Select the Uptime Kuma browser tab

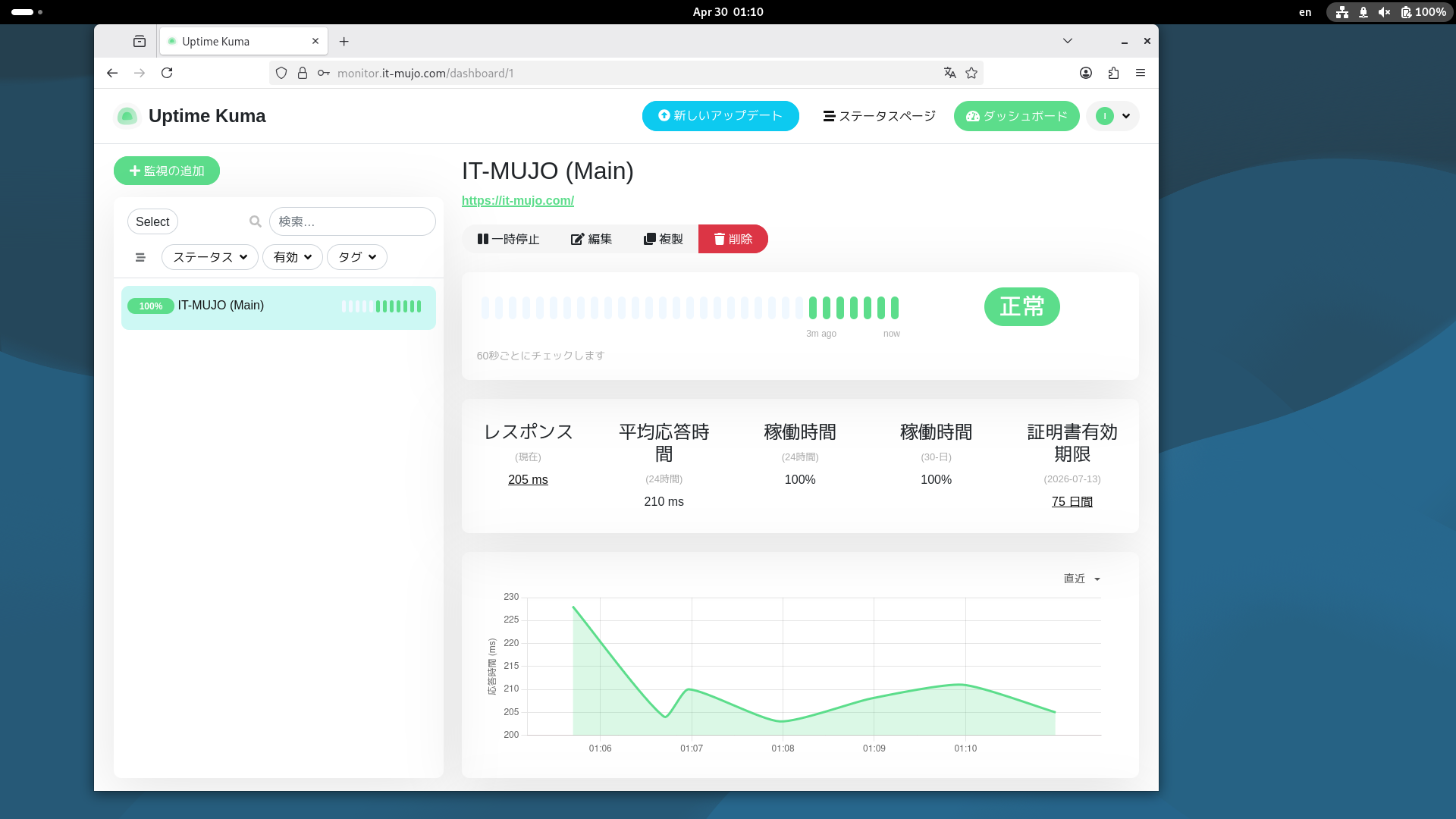click(x=243, y=41)
